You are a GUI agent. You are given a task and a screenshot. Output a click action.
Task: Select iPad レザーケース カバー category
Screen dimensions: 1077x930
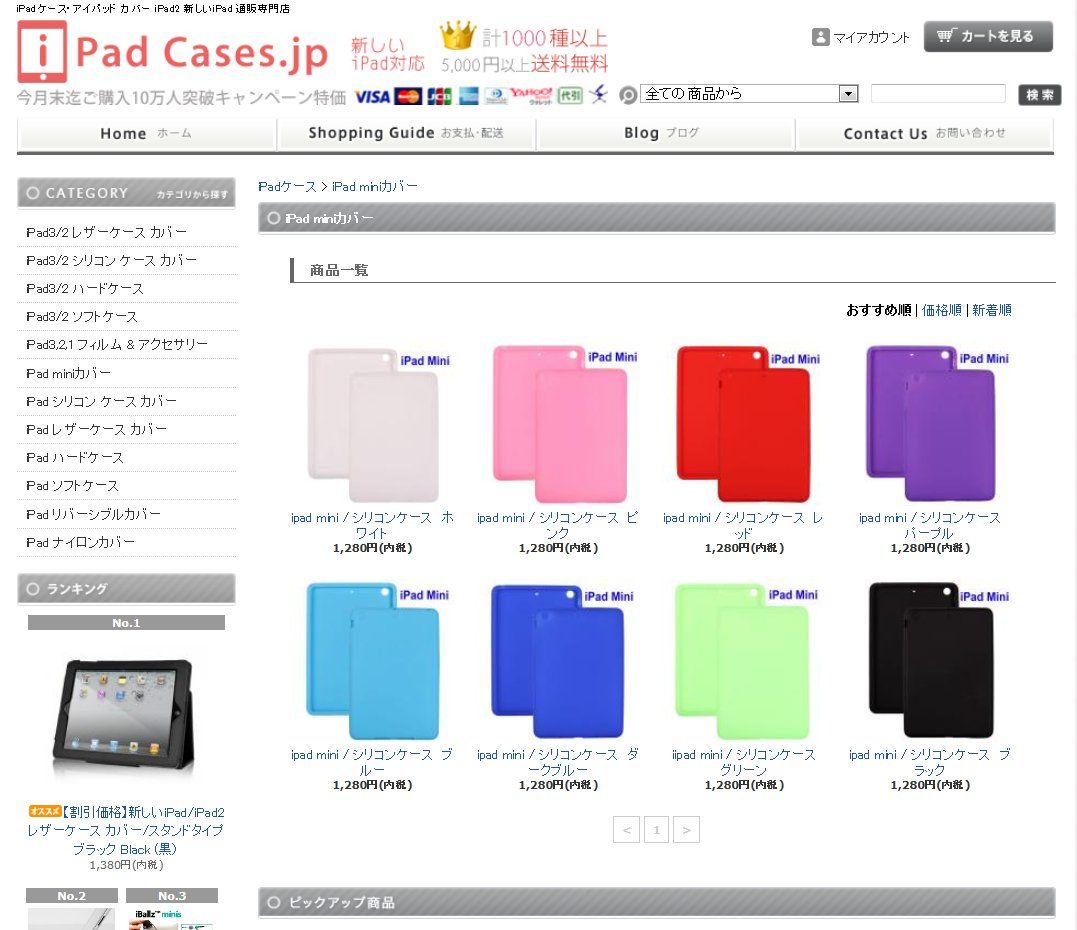[x=96, y=429]
